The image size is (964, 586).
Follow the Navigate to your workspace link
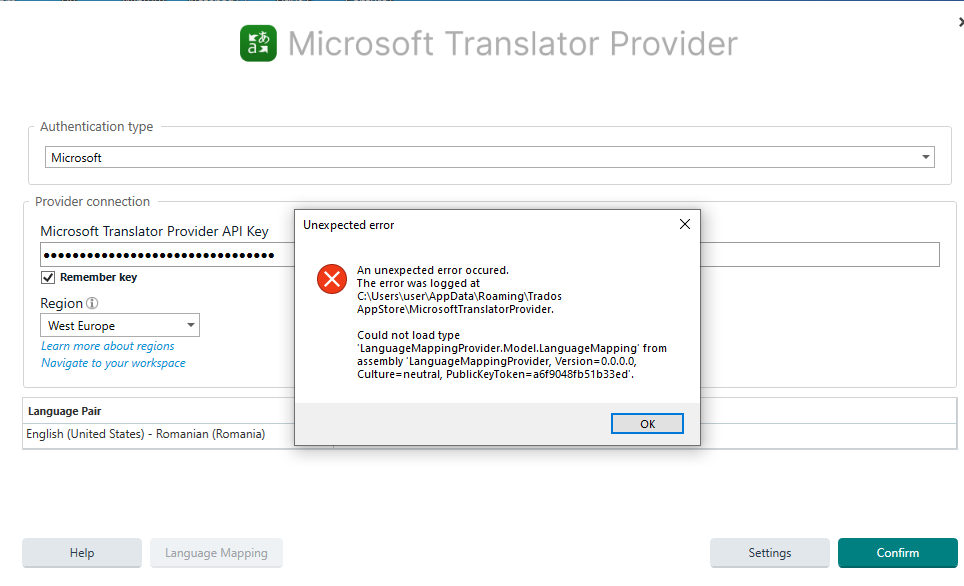[113, 363]
